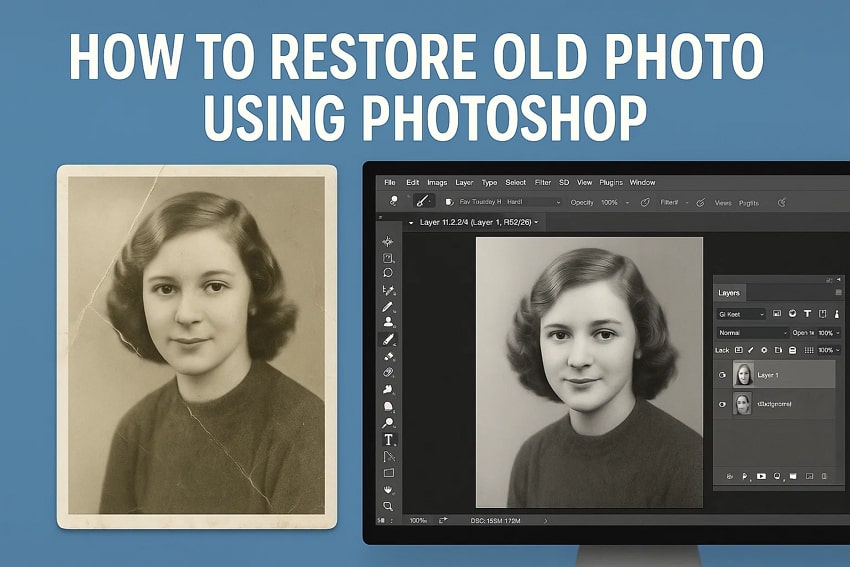Open Gi Keet filter dropdown in Layers

(x=740, y=314)
